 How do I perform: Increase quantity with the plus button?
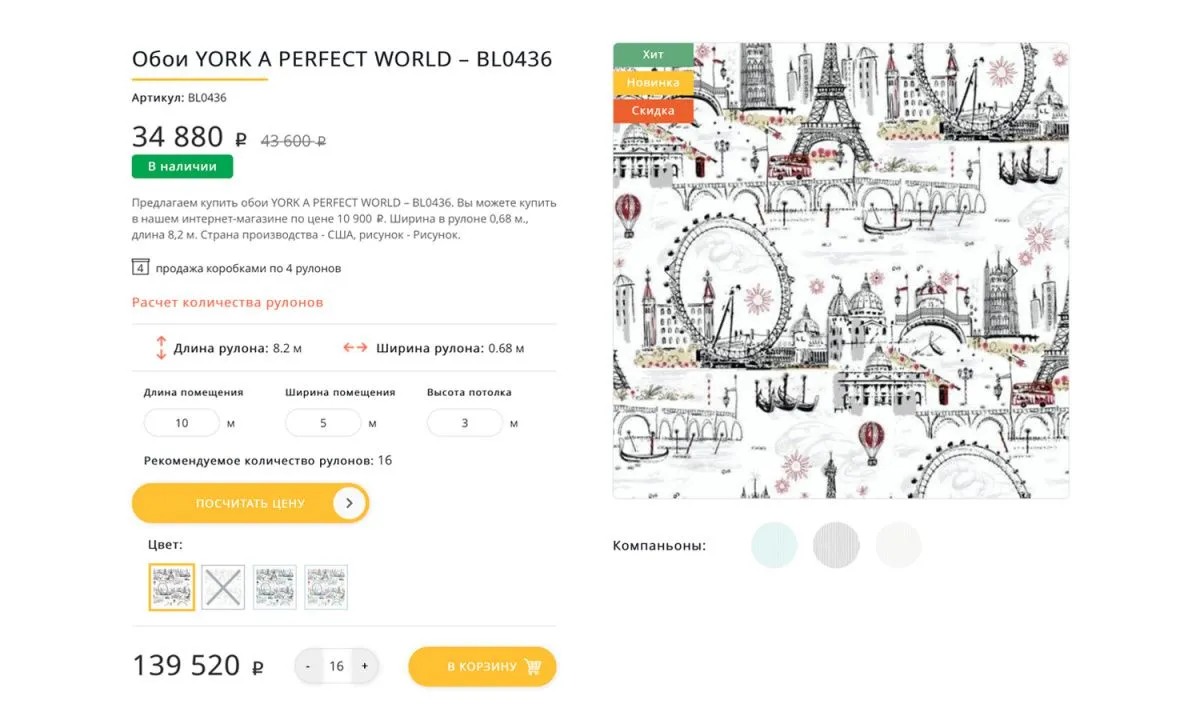(364, 666)
